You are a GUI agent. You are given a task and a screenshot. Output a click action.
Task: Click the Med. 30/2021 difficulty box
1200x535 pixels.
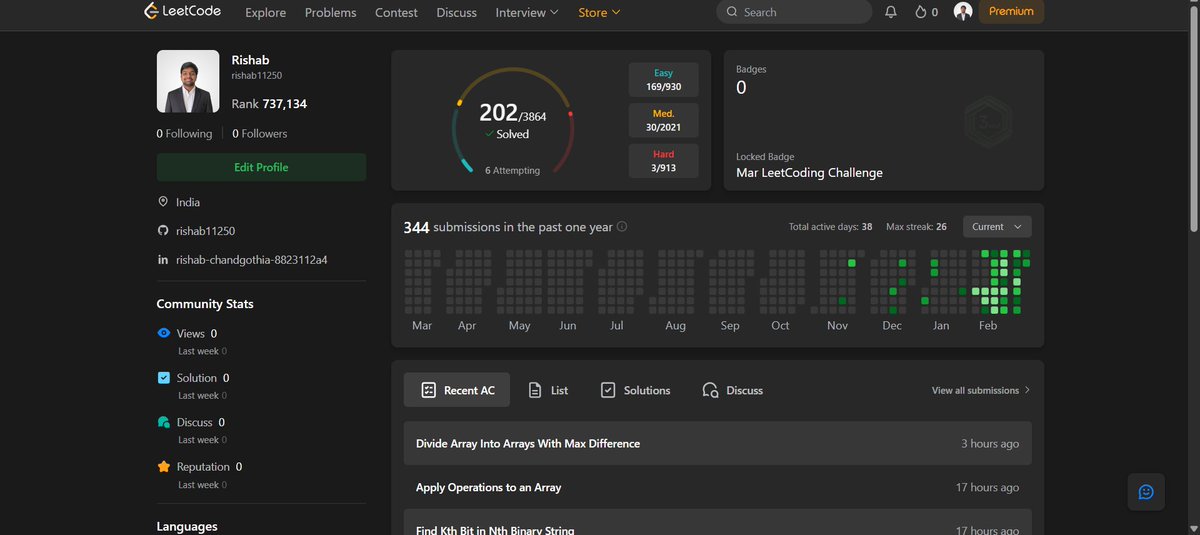coord(664,121)
